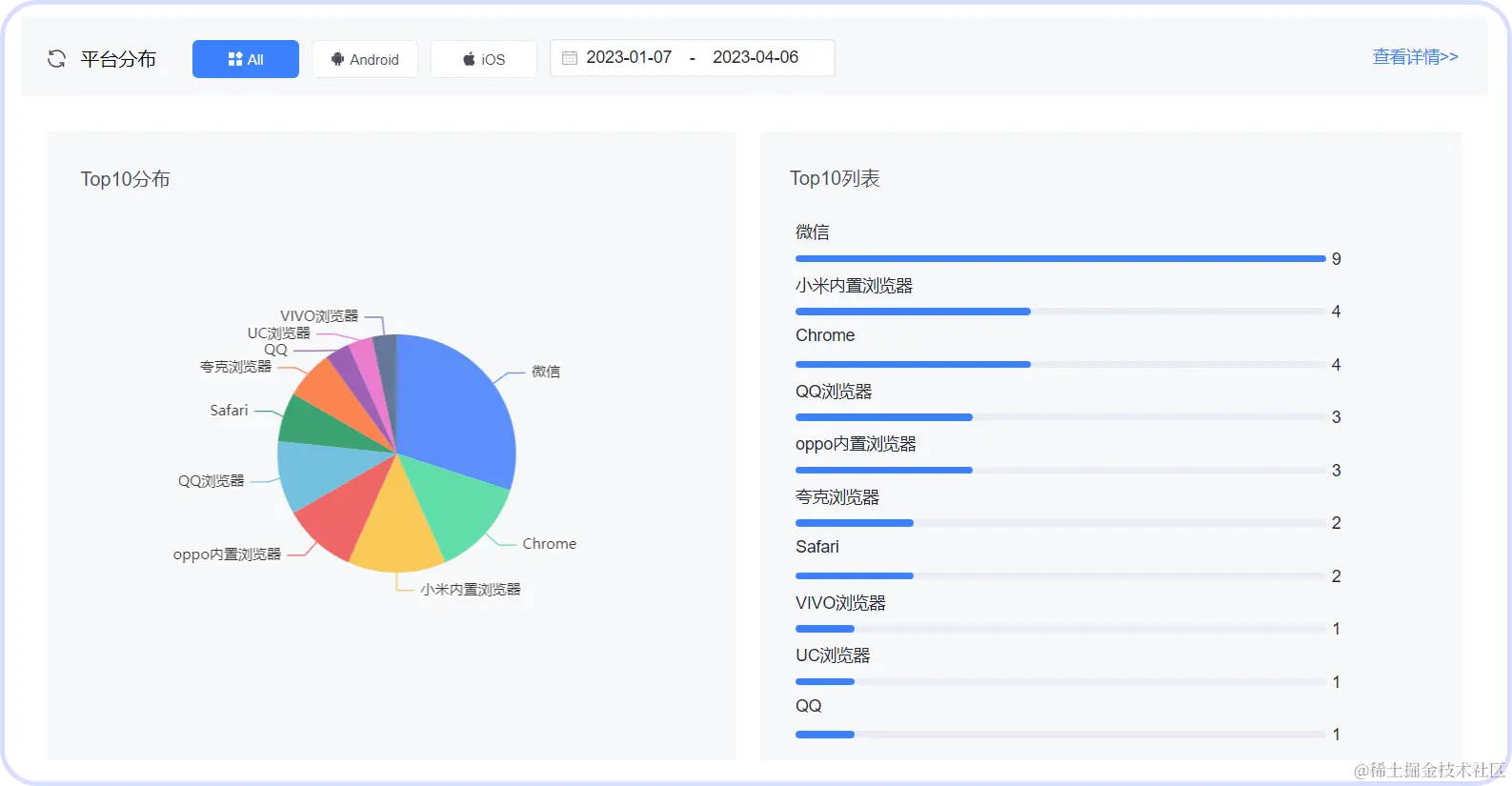Click the Safari progress bar in list

(1060, 575)
